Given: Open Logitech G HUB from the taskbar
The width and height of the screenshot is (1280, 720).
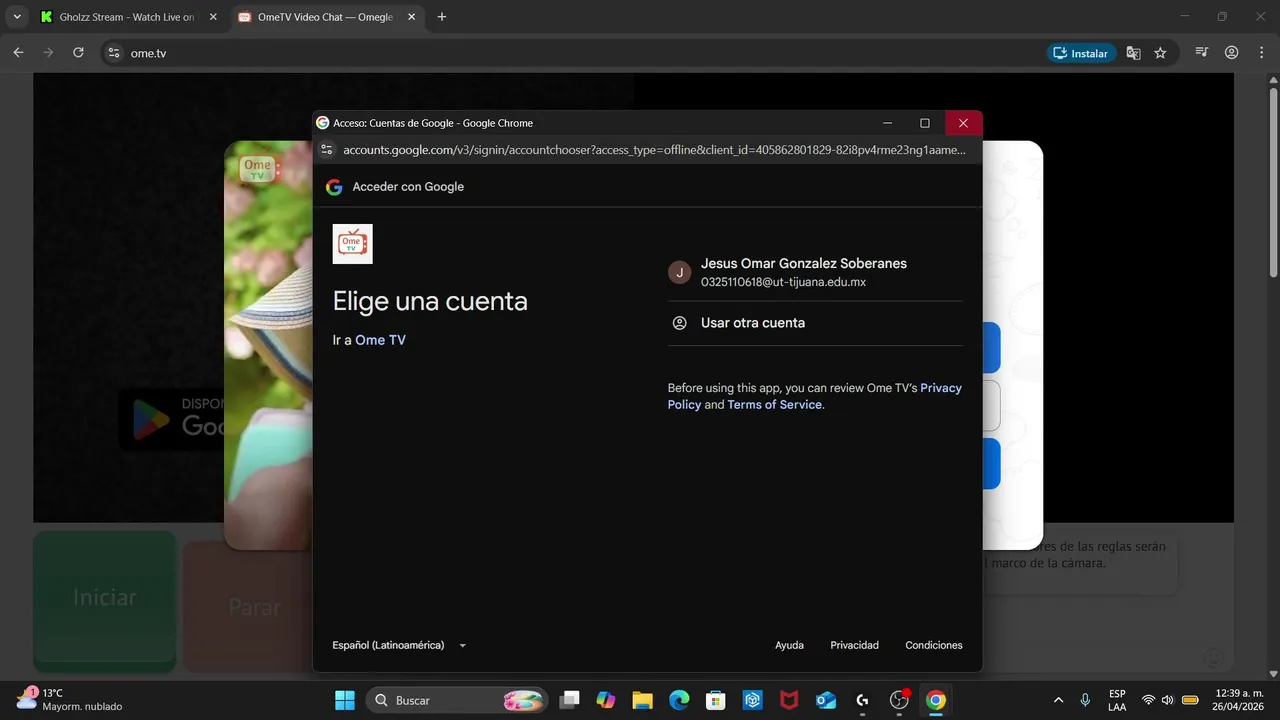Looking at the screenshot, I should coord(862,700).
